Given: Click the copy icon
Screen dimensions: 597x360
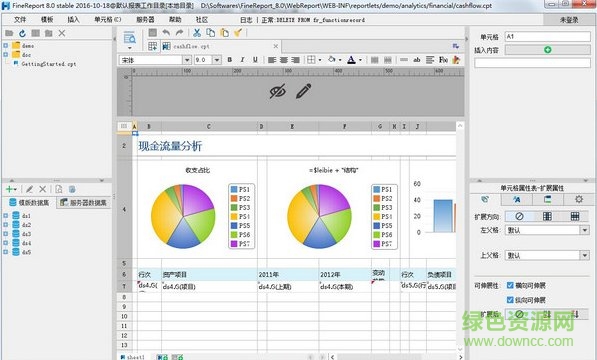Looking at the screenshot, I should pos(211,33).
